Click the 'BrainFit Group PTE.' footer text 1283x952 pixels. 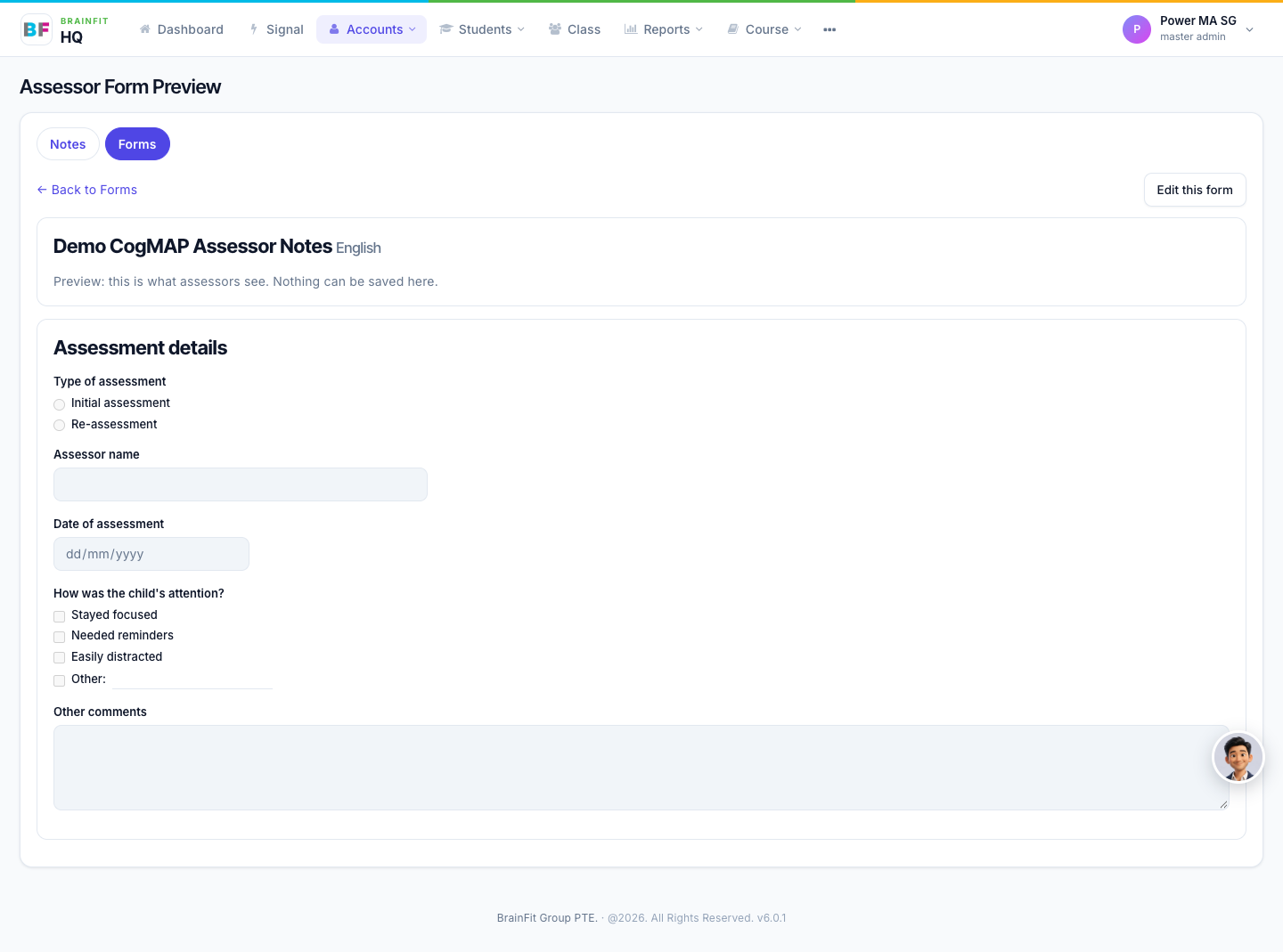point(547,918)
